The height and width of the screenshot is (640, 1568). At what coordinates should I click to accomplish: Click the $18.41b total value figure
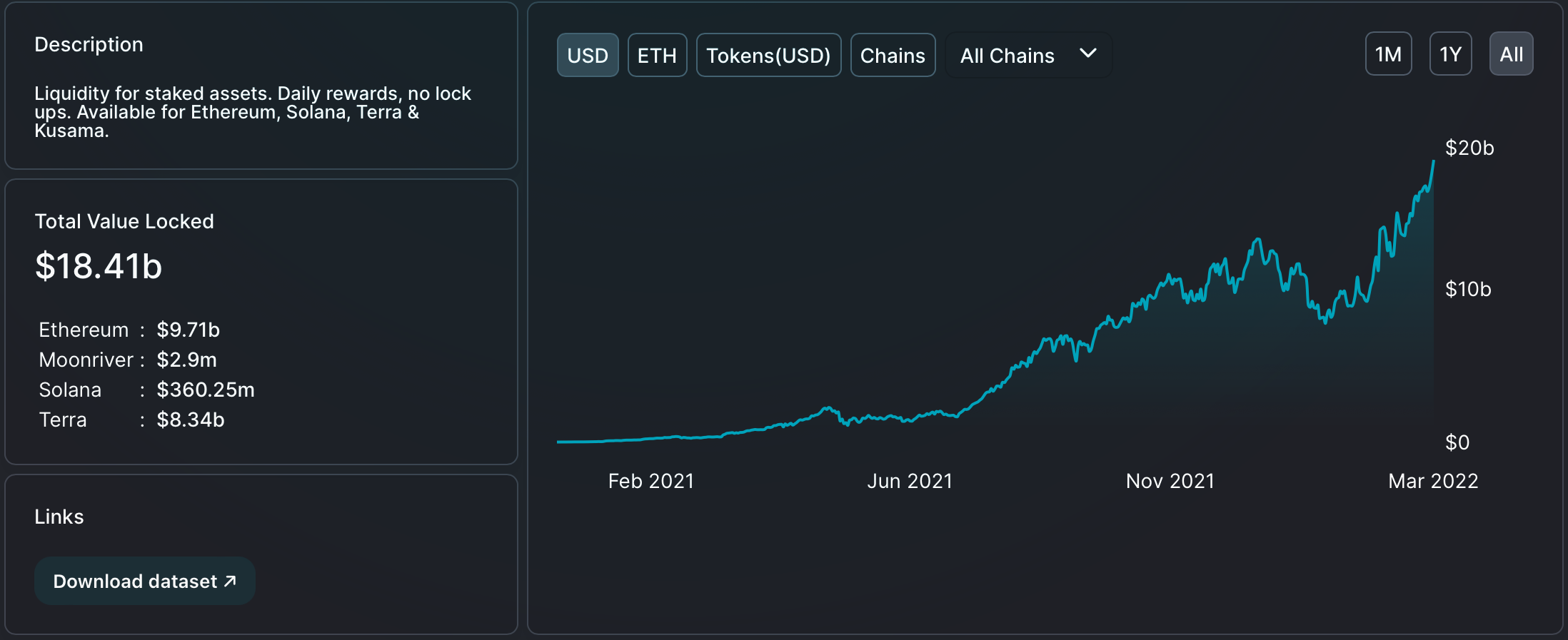click(99, 266)
